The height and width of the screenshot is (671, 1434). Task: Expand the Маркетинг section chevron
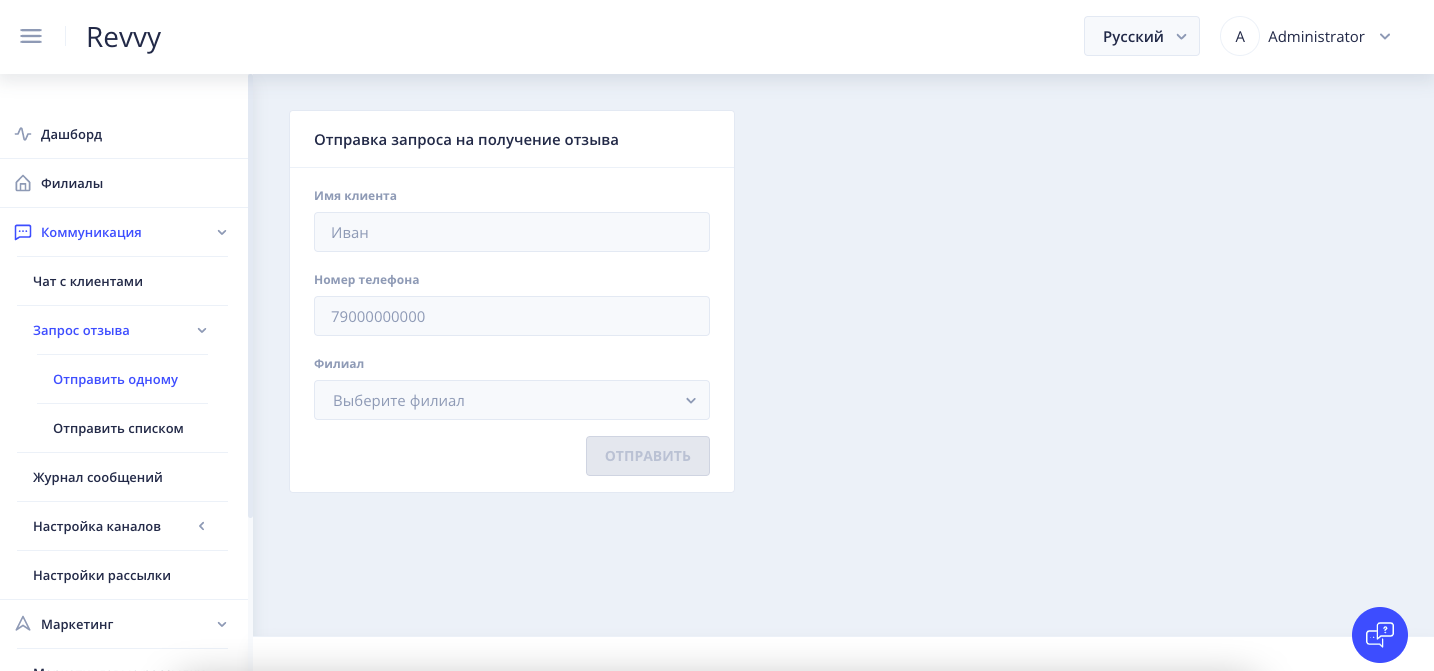[222, 624]
